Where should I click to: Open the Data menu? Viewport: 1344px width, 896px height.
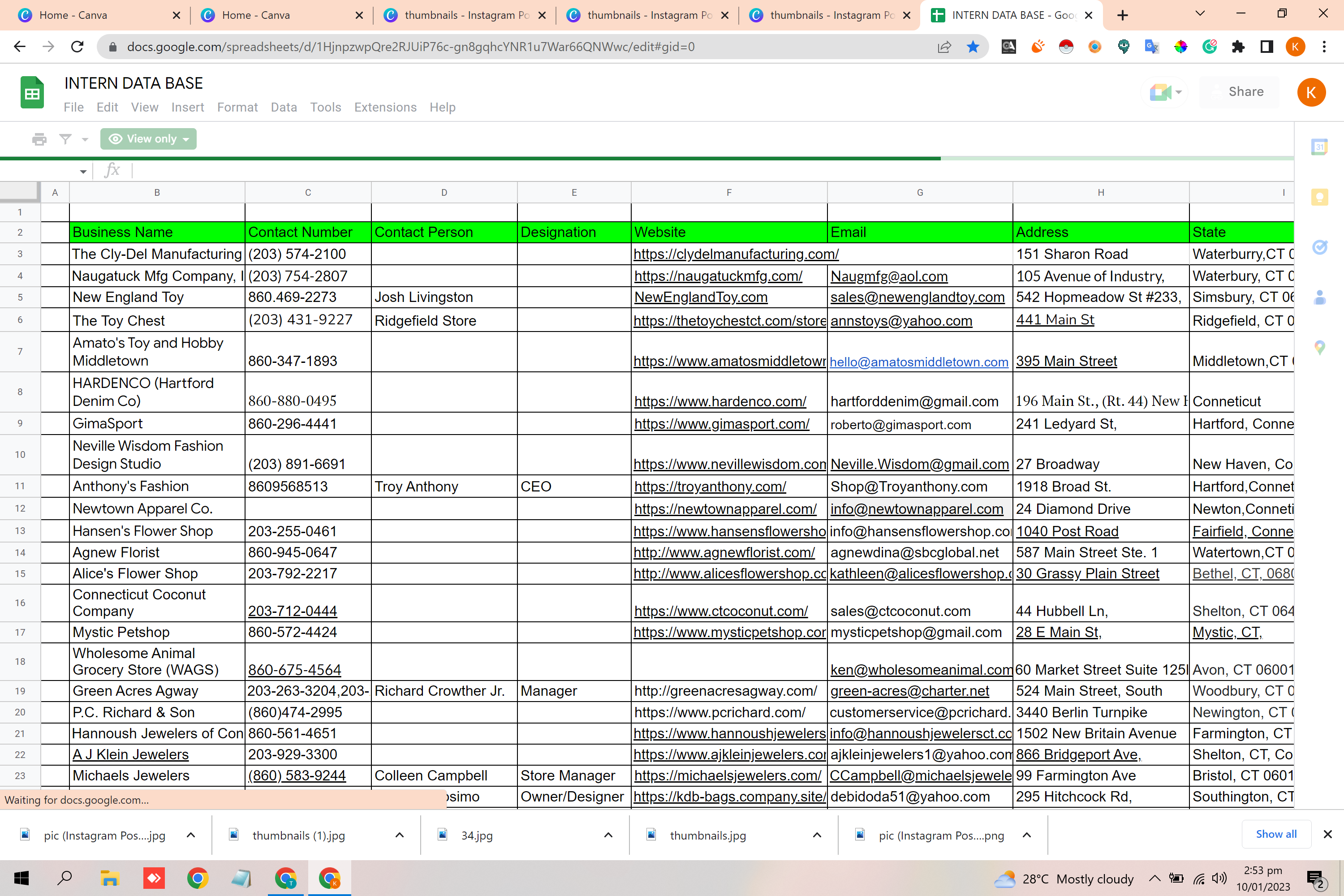(284, 108)
